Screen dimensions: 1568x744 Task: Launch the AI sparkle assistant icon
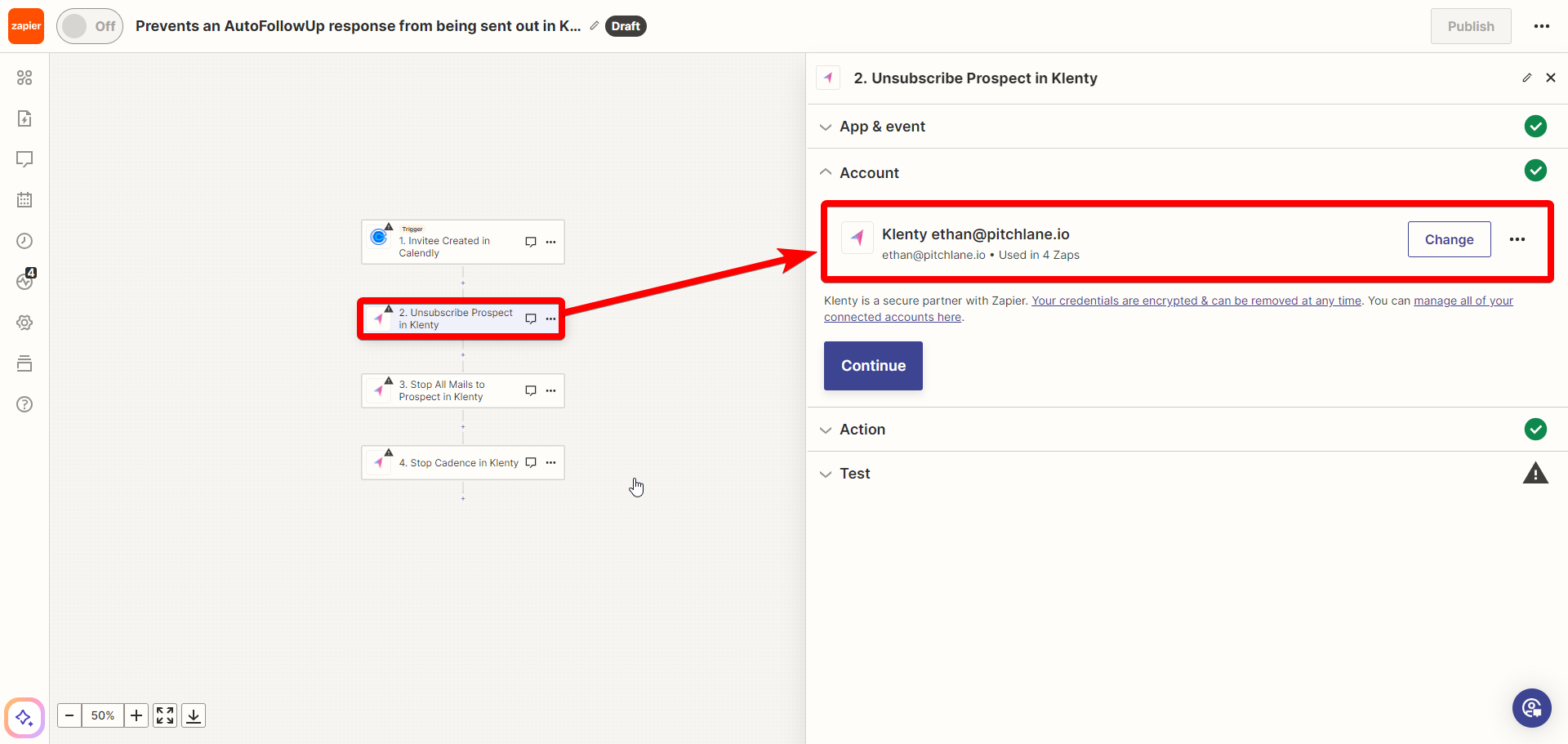[x=24, y=718]
